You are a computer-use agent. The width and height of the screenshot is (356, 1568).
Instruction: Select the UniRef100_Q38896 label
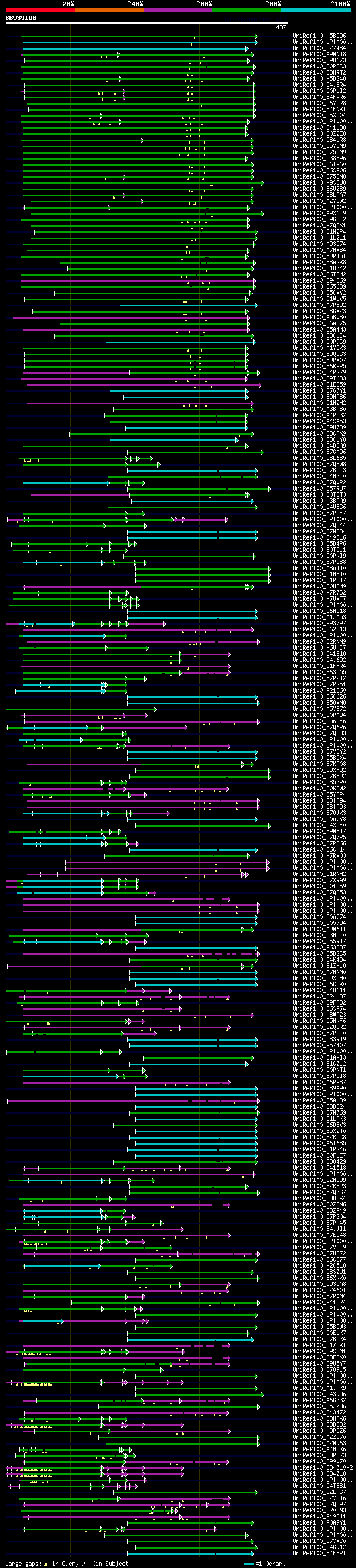[x=319, y=159]
